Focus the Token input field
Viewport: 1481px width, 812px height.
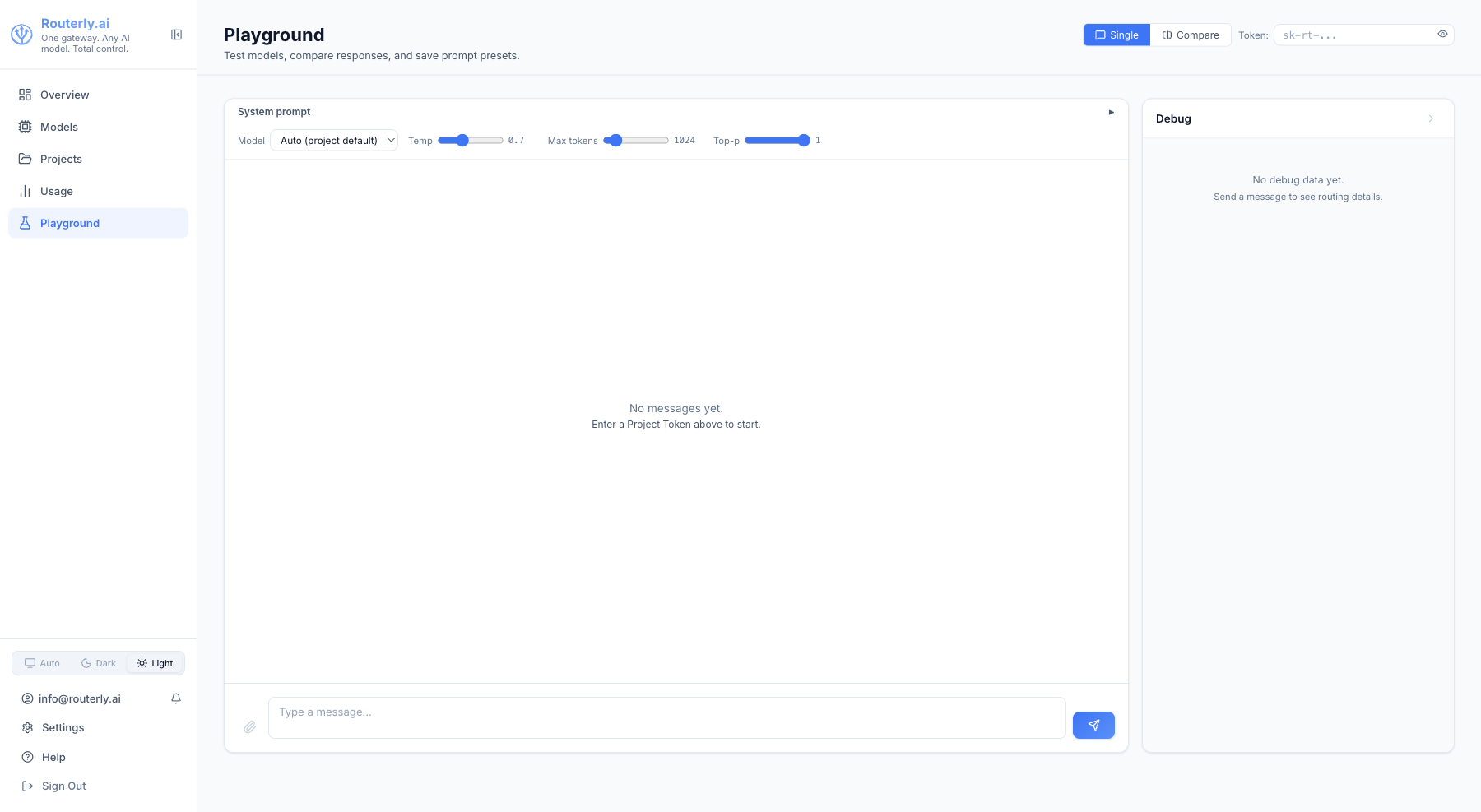coord(1364,35)
